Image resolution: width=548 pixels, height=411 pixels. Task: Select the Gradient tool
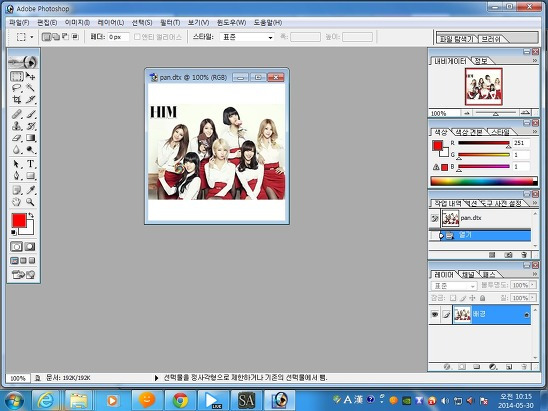(x=30, y=138)
